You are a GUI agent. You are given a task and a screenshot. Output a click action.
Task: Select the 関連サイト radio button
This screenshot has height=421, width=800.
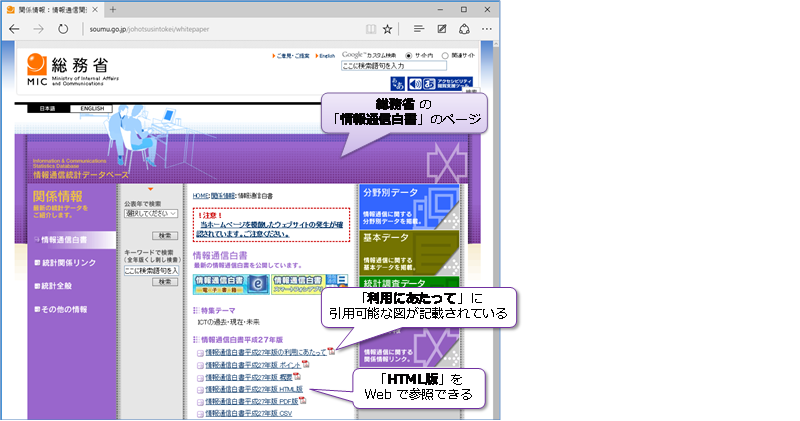click(x=445, y=55)
